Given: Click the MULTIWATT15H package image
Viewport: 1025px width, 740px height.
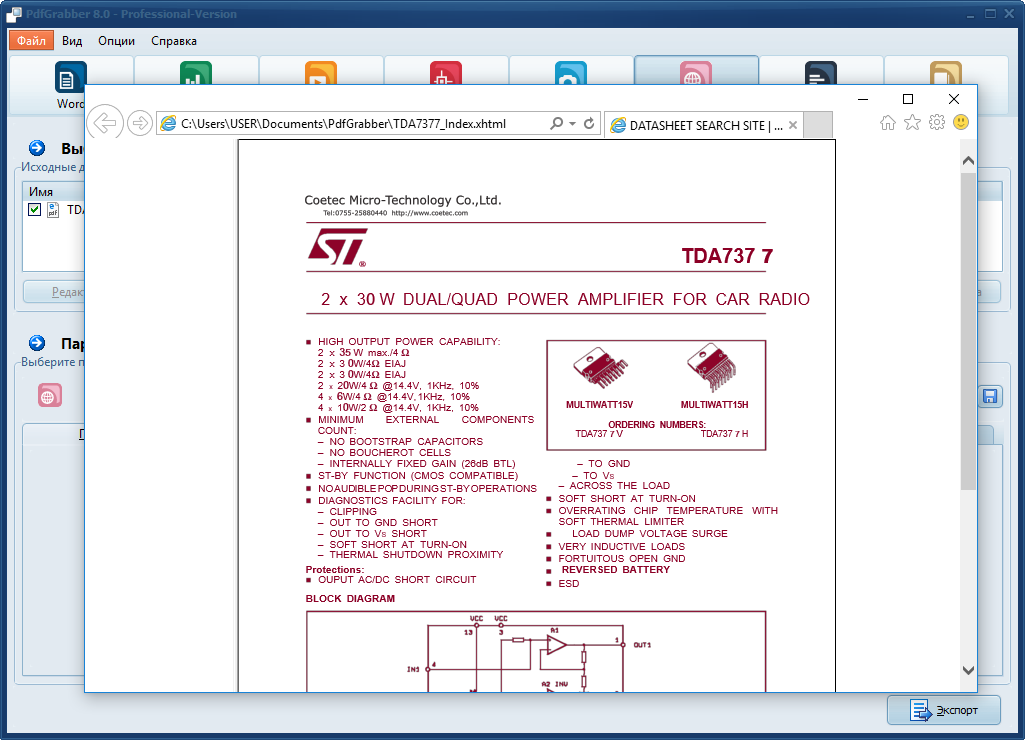Looking at the screenshot, I should point(712,367).
